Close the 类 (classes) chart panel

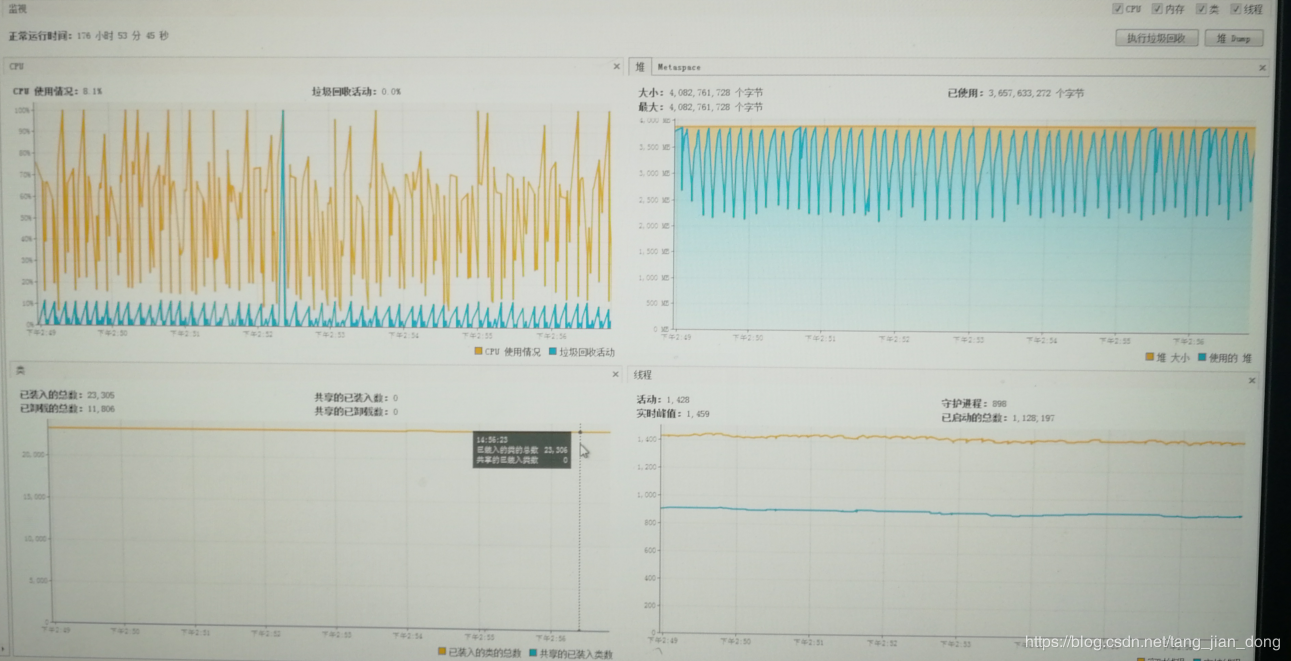616,375
